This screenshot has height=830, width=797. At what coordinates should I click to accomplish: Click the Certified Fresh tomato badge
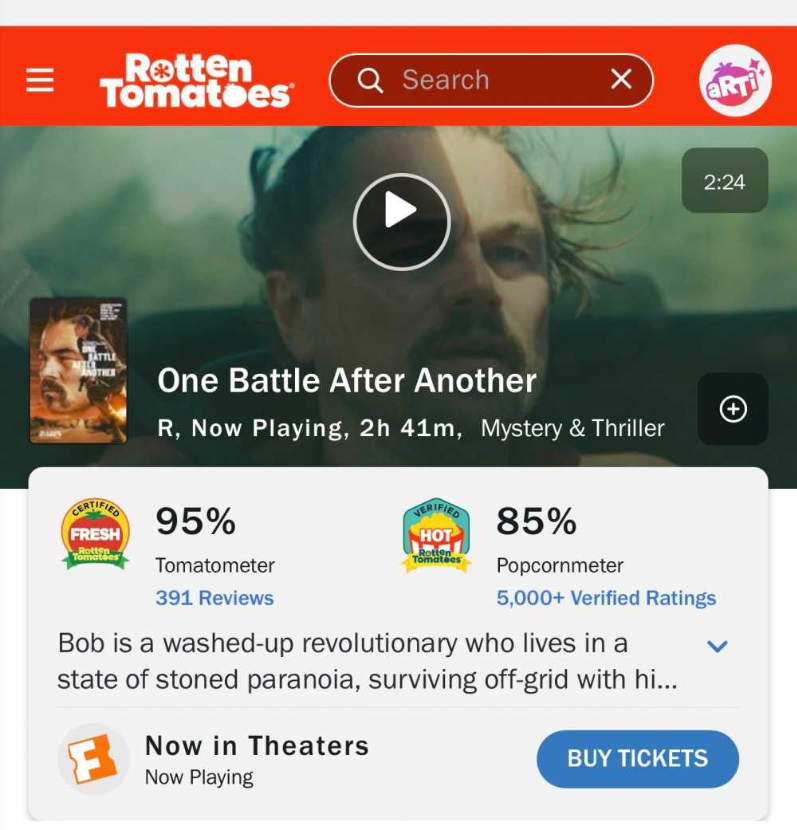pos(95,534)
